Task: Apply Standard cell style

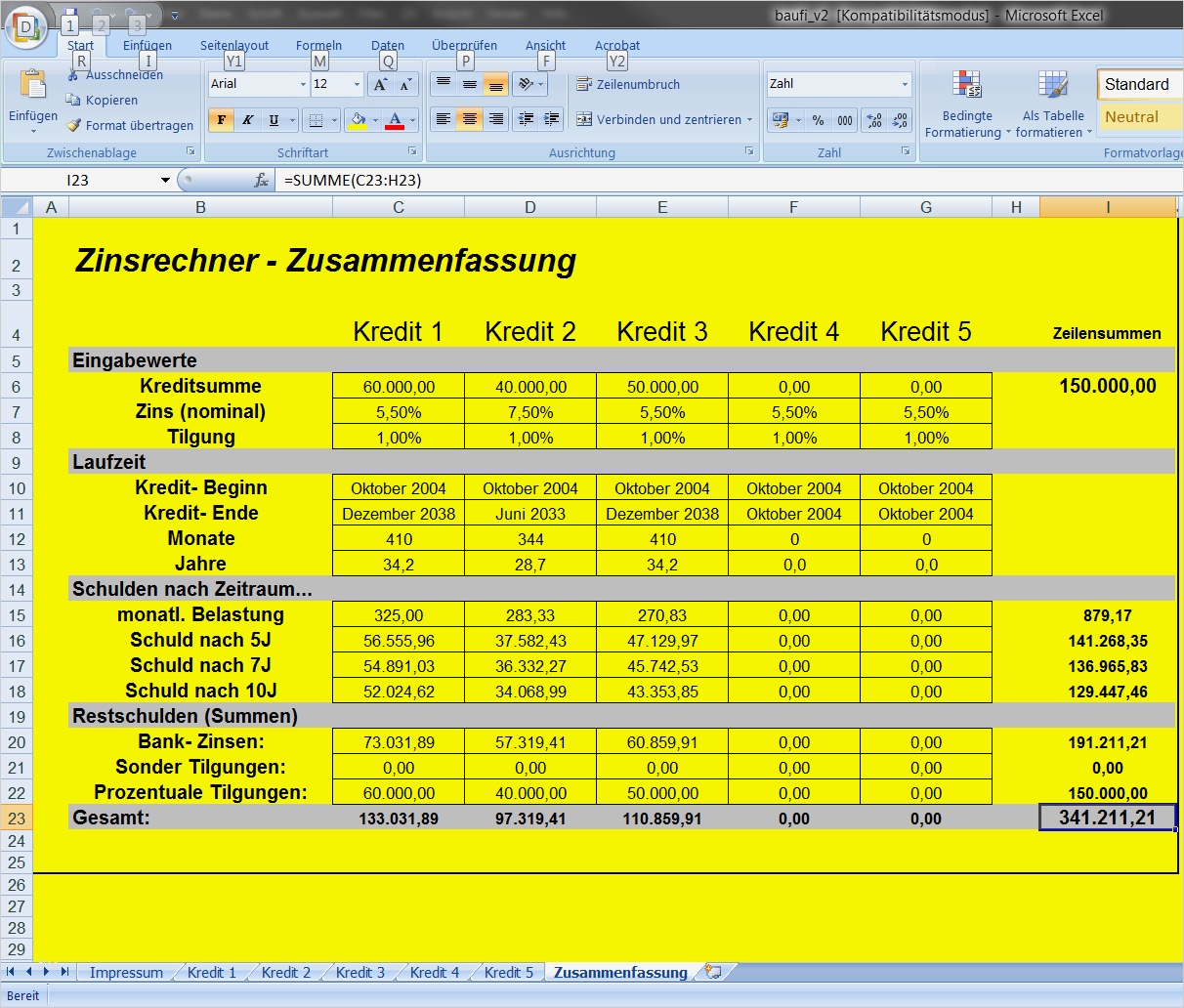Action: point(1139,85)
